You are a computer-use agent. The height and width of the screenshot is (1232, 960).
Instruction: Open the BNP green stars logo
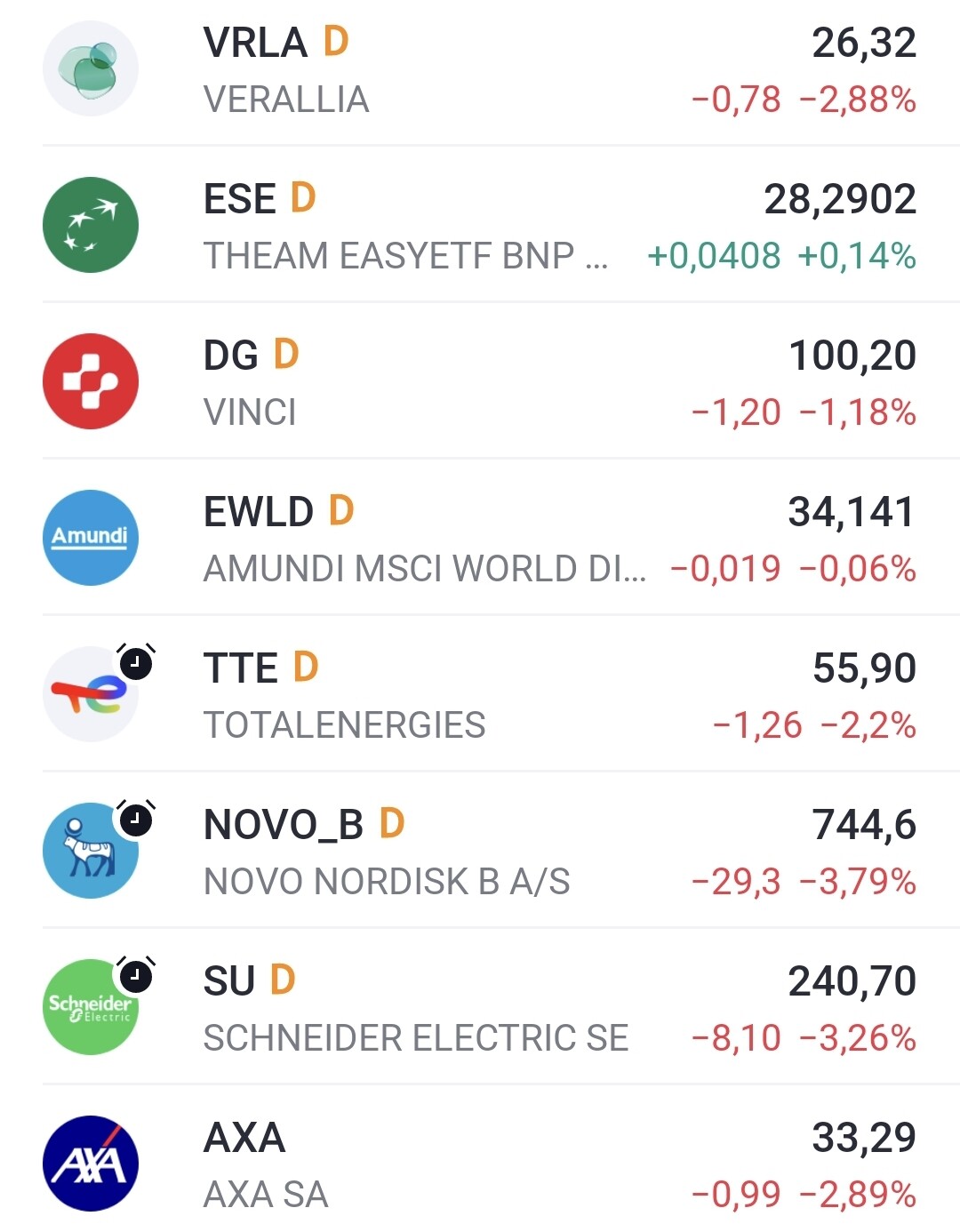tap(91, 225)
